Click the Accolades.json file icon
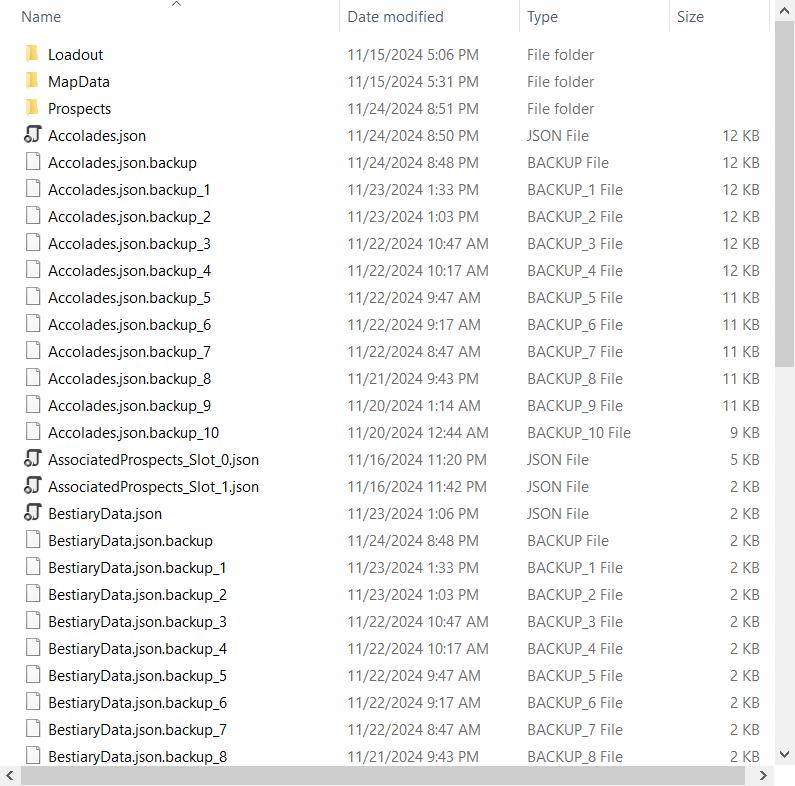 [x=32, y=134]
